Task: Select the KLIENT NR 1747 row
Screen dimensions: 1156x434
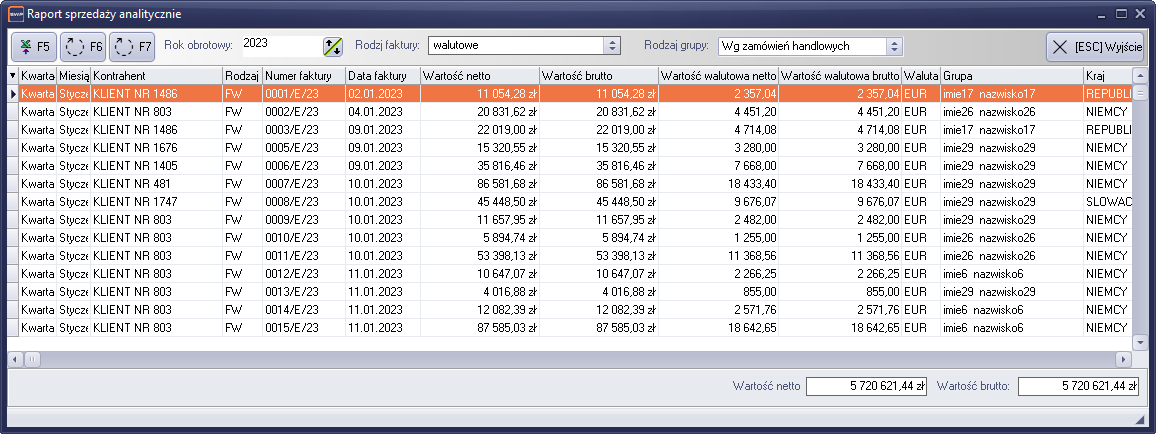Action: pyautogui.click(x=156, y=201)
